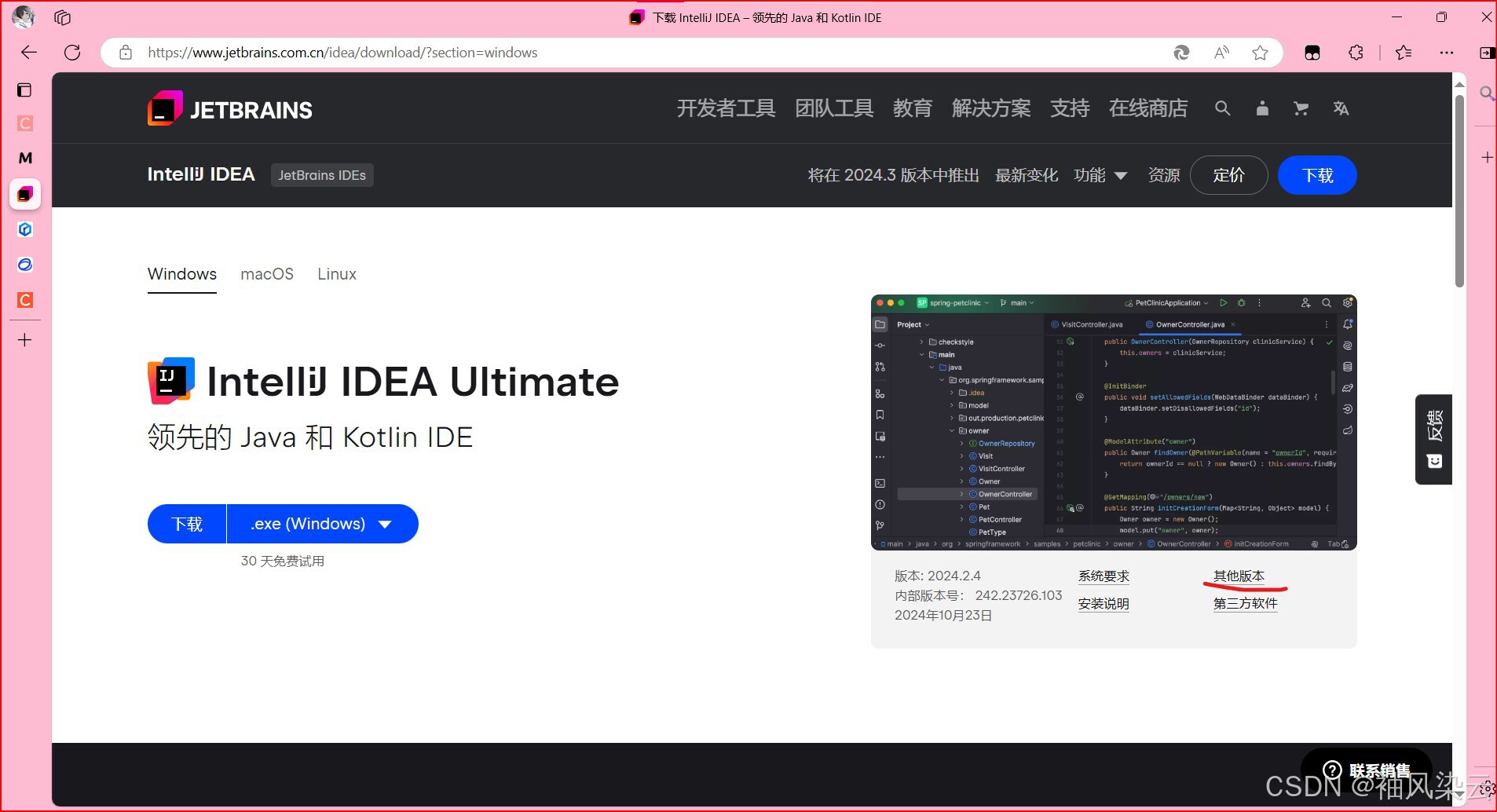Add page to favorites star icon
Screen dimensions: 1497x812
coord(1261,53)
